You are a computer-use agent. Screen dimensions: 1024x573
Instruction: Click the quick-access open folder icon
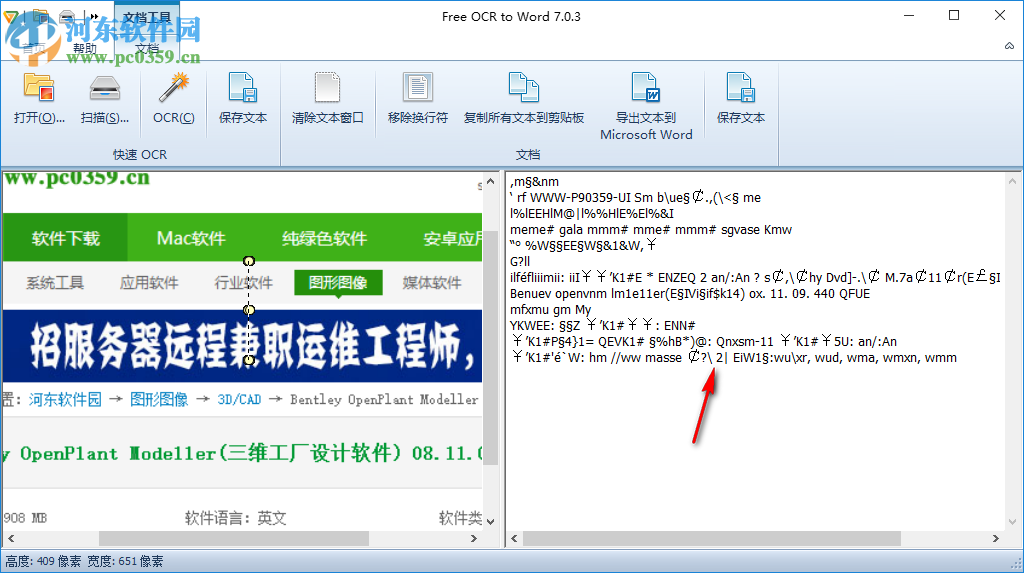(40, 16)
